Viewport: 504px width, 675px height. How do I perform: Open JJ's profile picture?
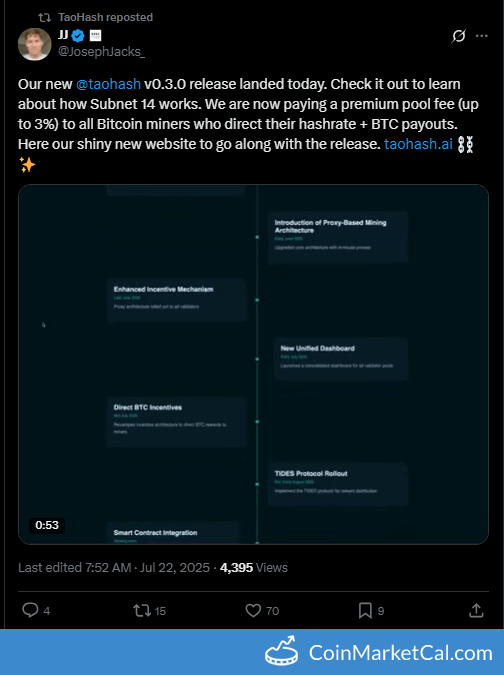click(34, 44)
